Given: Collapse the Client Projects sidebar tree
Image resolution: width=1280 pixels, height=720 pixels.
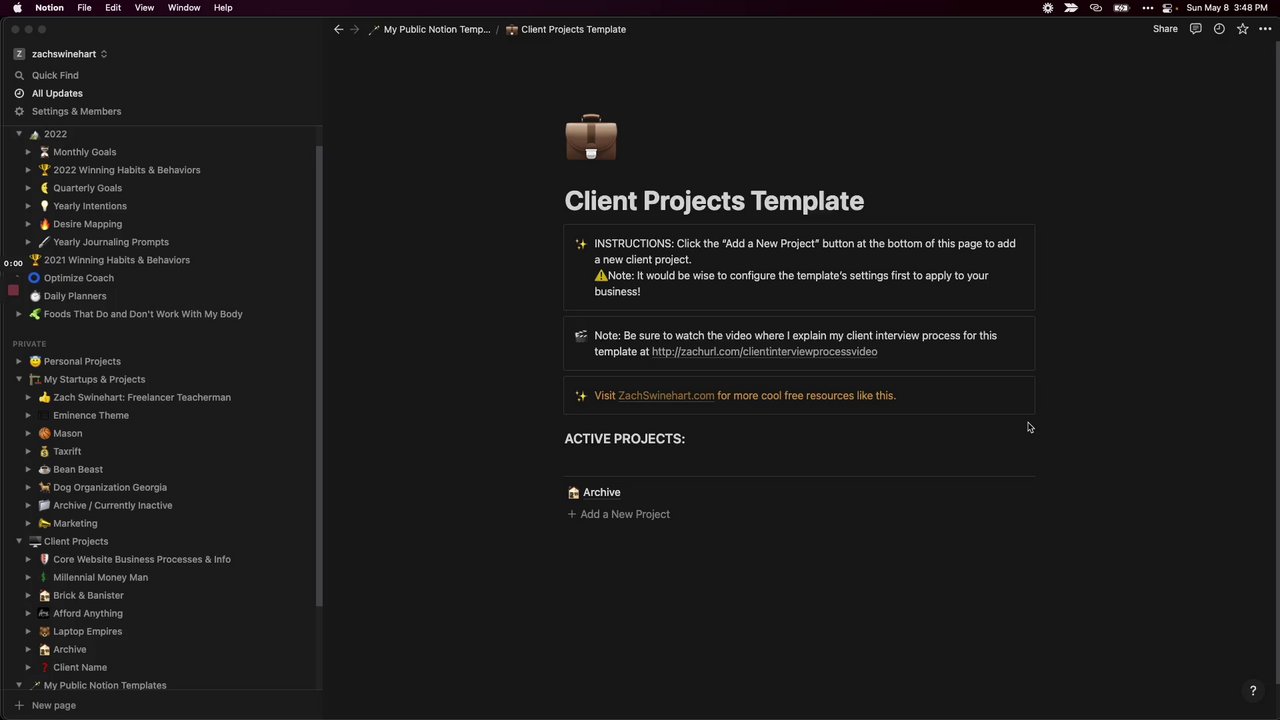Looking at the screenshot, I should click(19, 541).
